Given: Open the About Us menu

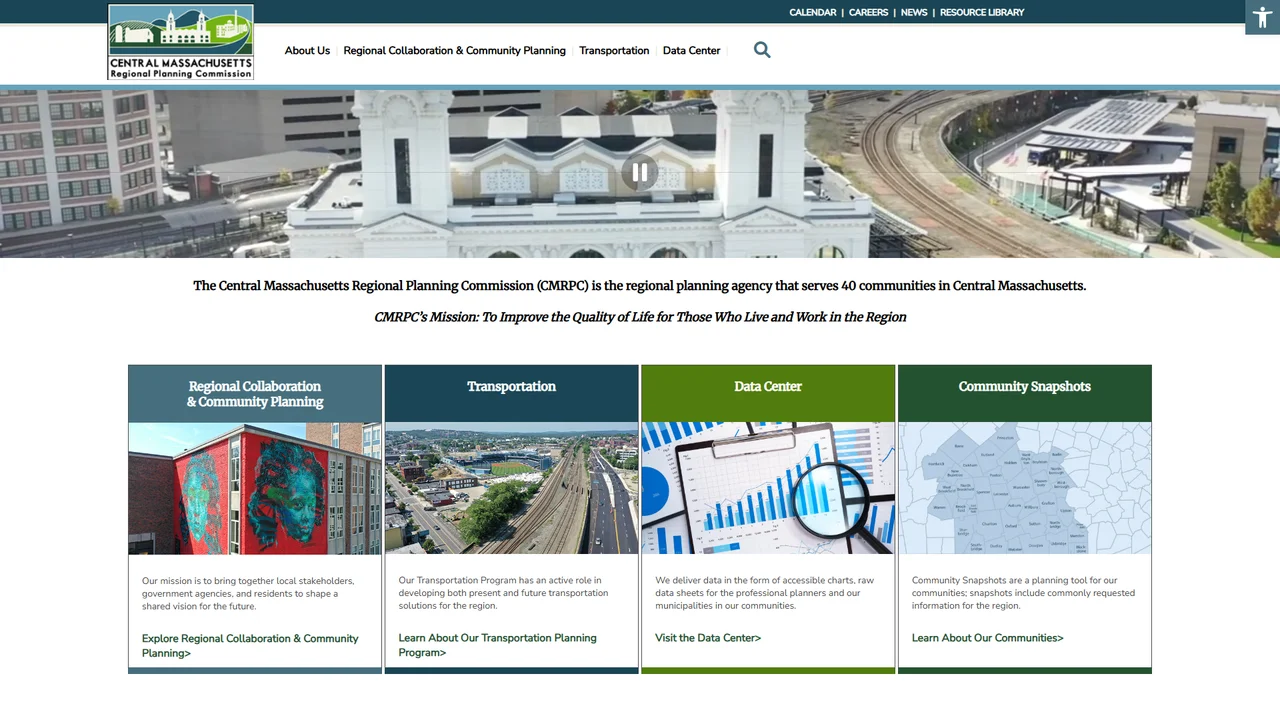Looking at the screenshot, I should point(307,50).
